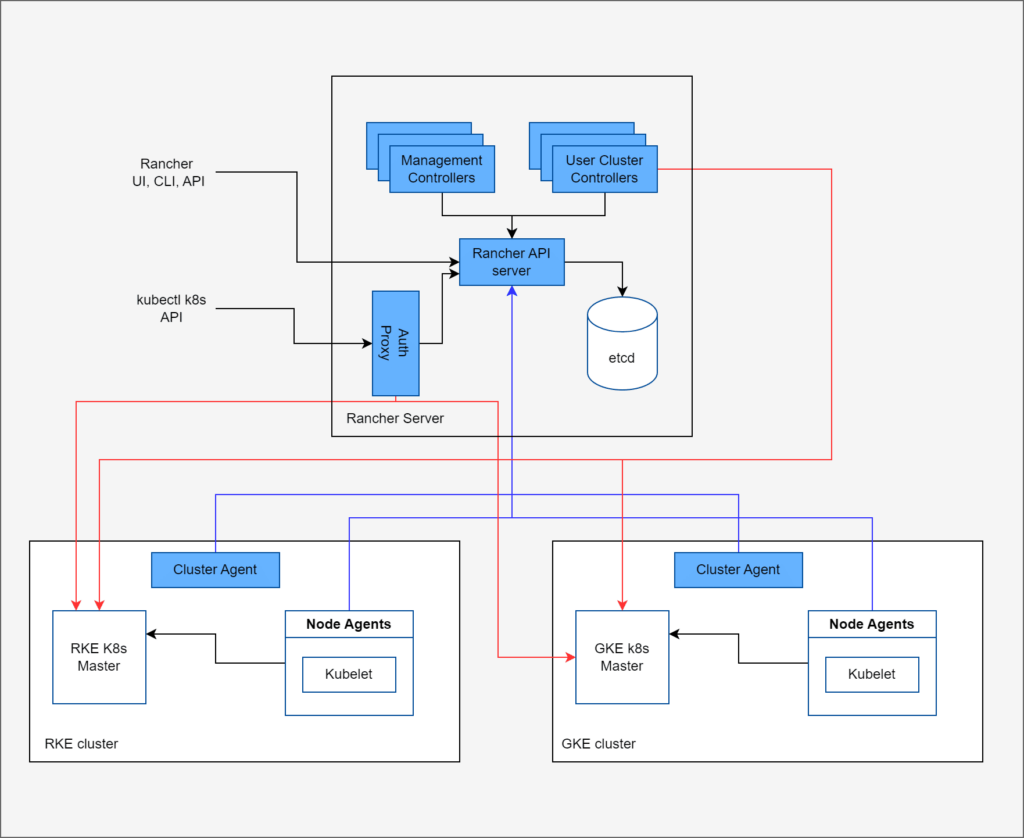
Task: Select the Kubelet box in RKE cluster
Action: click(x=349, y=674)
